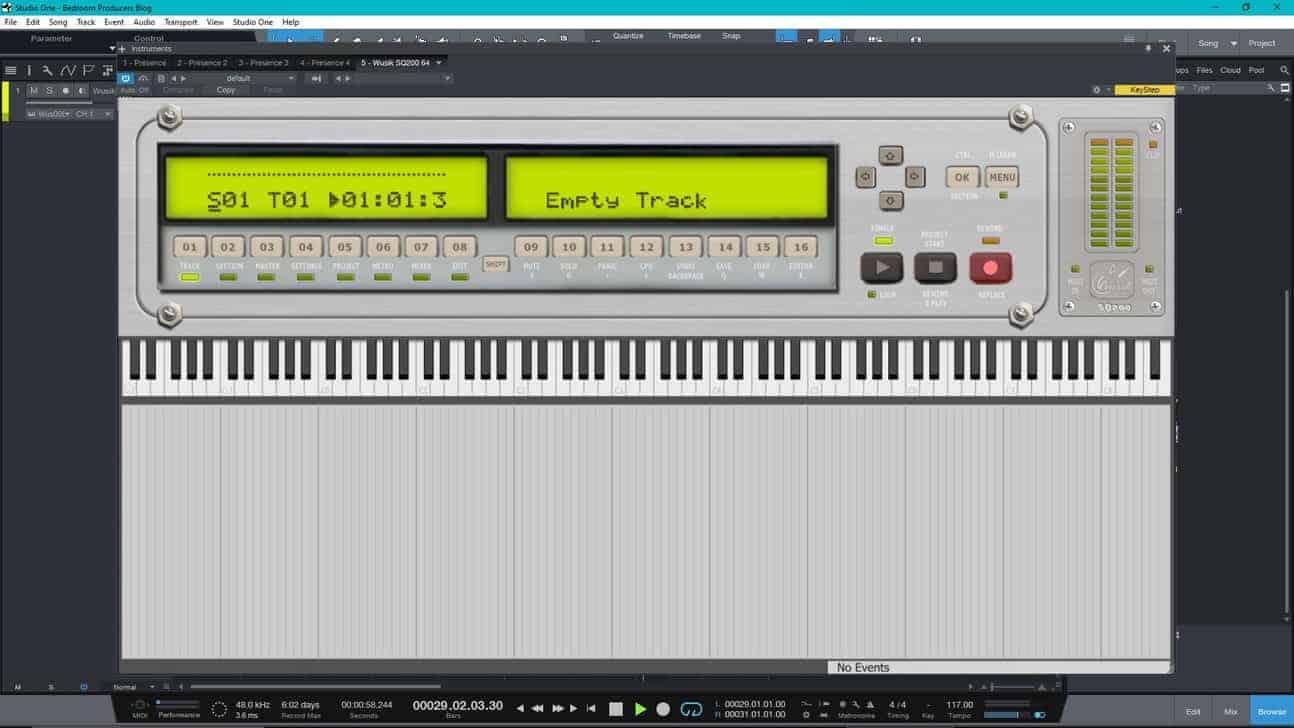The image size is (1294, 728).
Task: Open the default preset dropdown
Action: click(x=258, y=78)
